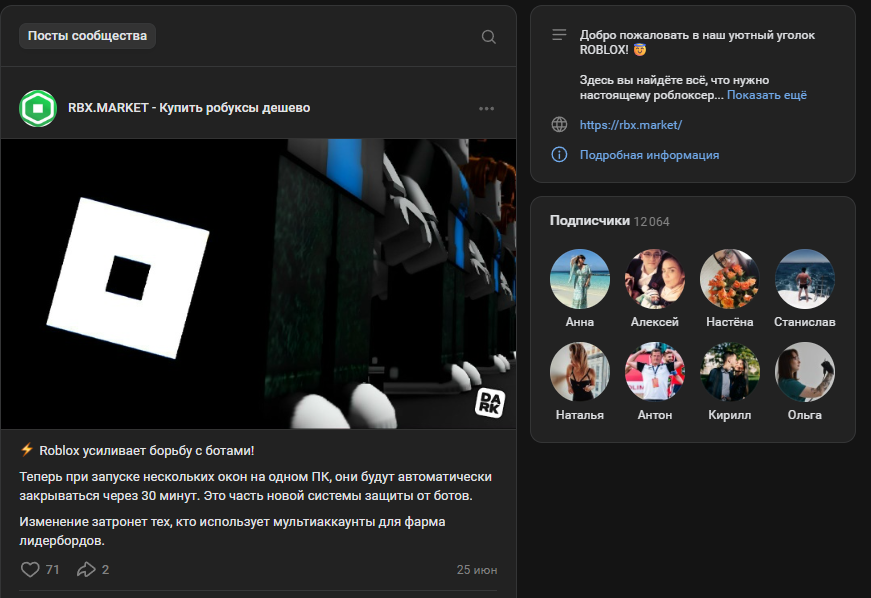Expand description with Показать ещё
871x598 pixels.
(766, 95)
